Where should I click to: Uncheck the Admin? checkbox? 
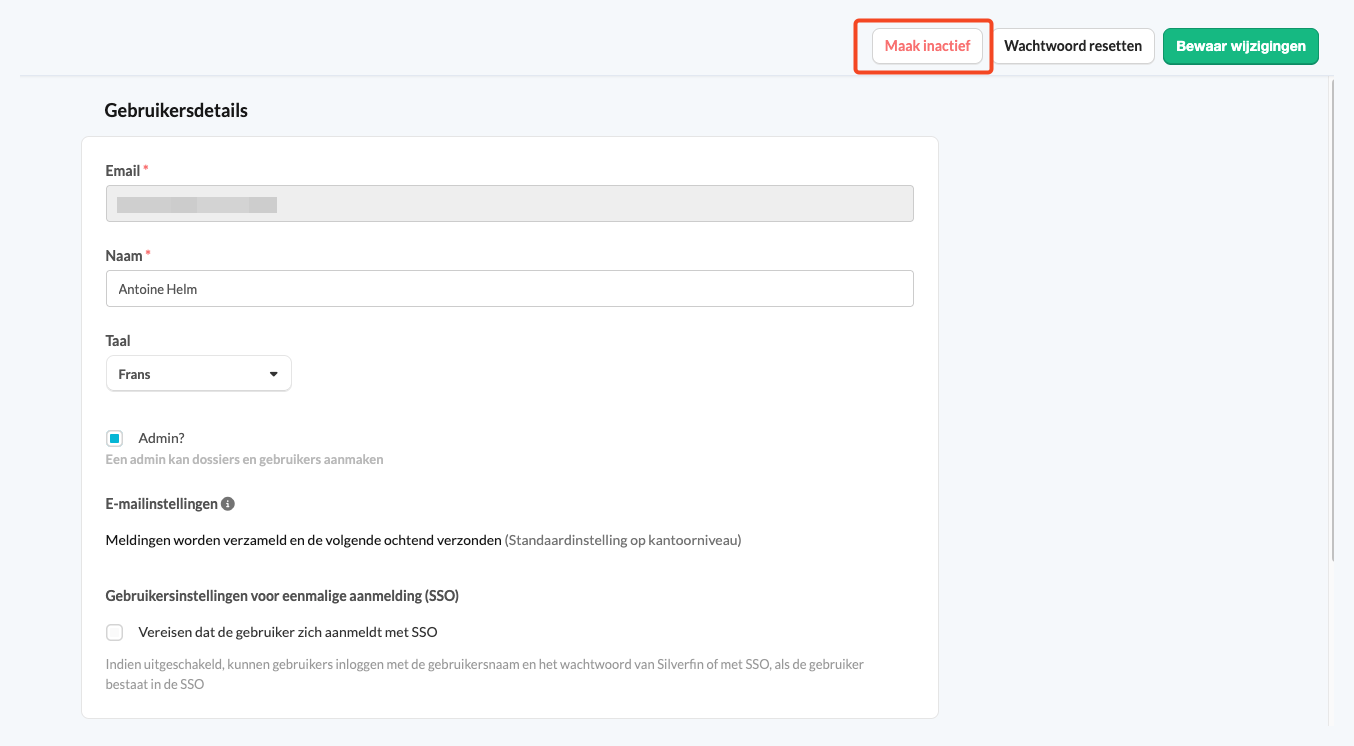point(115,438)
